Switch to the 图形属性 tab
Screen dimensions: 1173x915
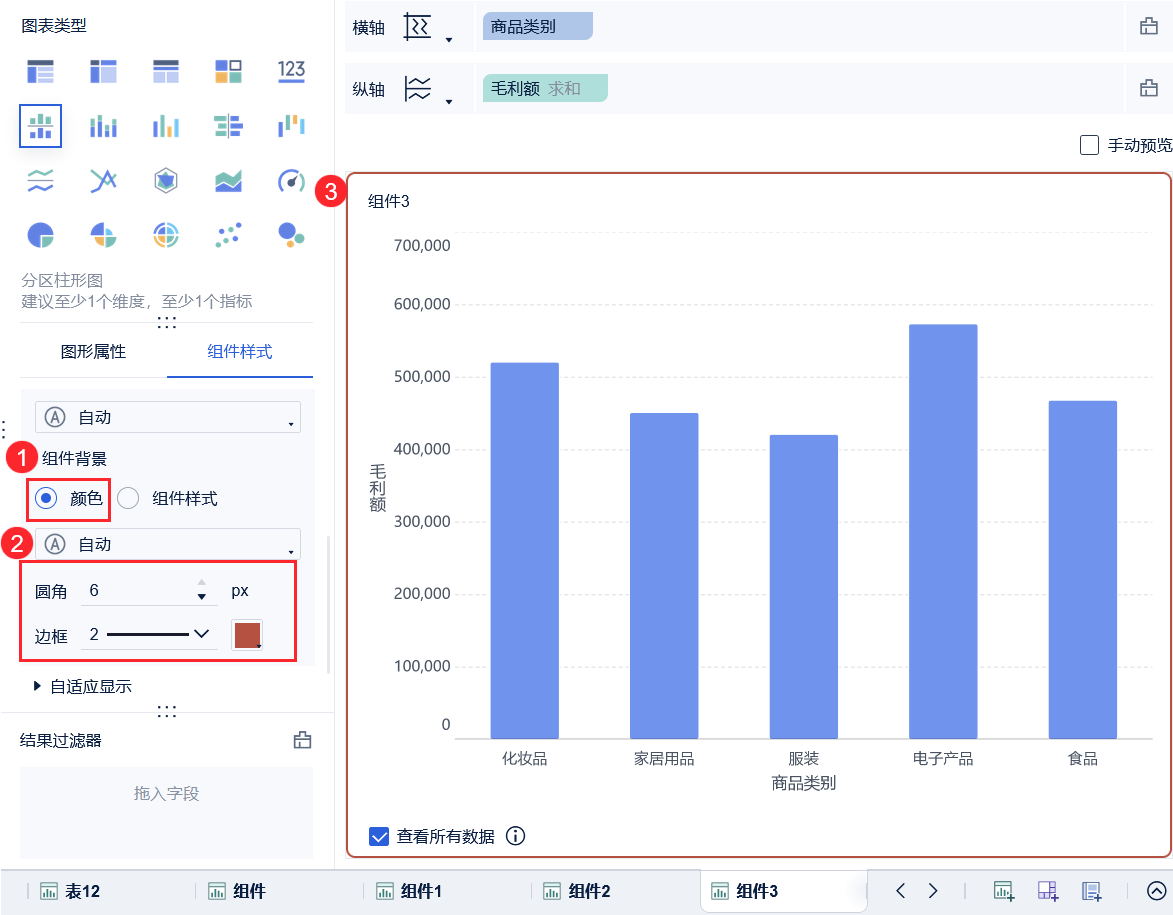coord(94,352)
